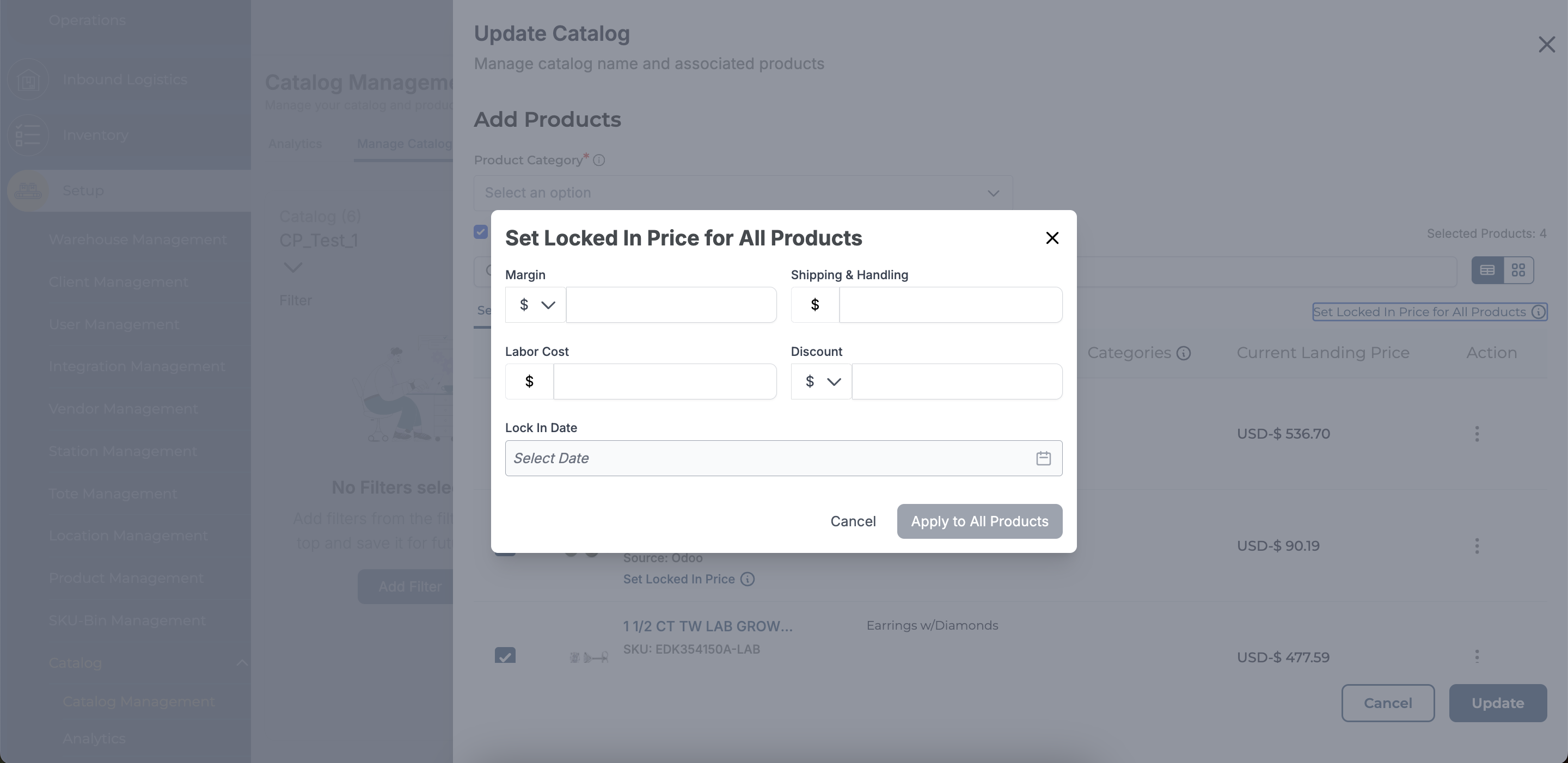Switch to the Analytics tab
The height and width of the screenshot is (763, 1568).
pyautogui.click(x=295, y=144)
